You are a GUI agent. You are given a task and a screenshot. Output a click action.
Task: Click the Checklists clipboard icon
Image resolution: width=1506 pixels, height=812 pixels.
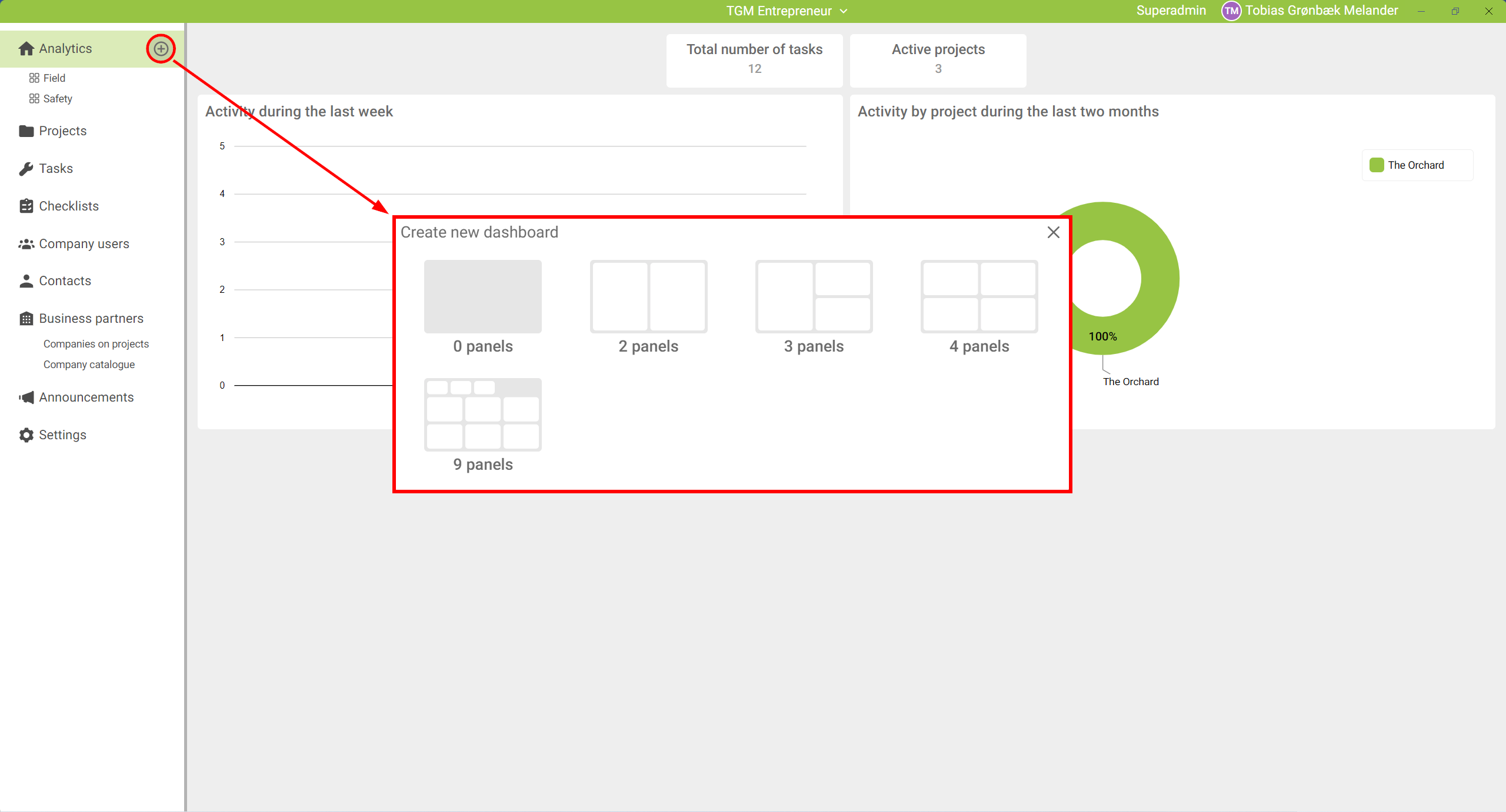(26, 206)
